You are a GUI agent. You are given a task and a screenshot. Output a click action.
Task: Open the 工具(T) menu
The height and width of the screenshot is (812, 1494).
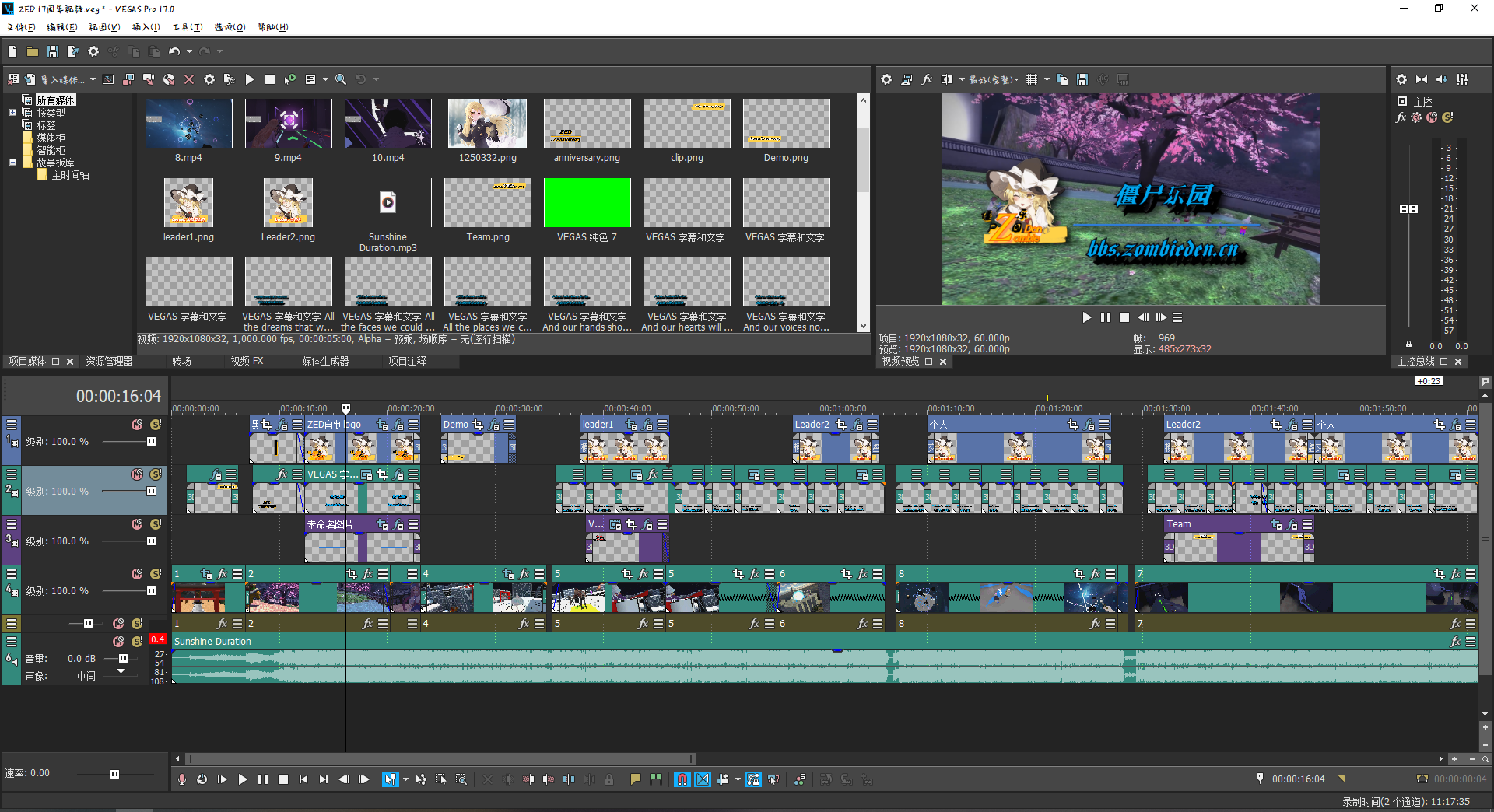coord(188,27)
